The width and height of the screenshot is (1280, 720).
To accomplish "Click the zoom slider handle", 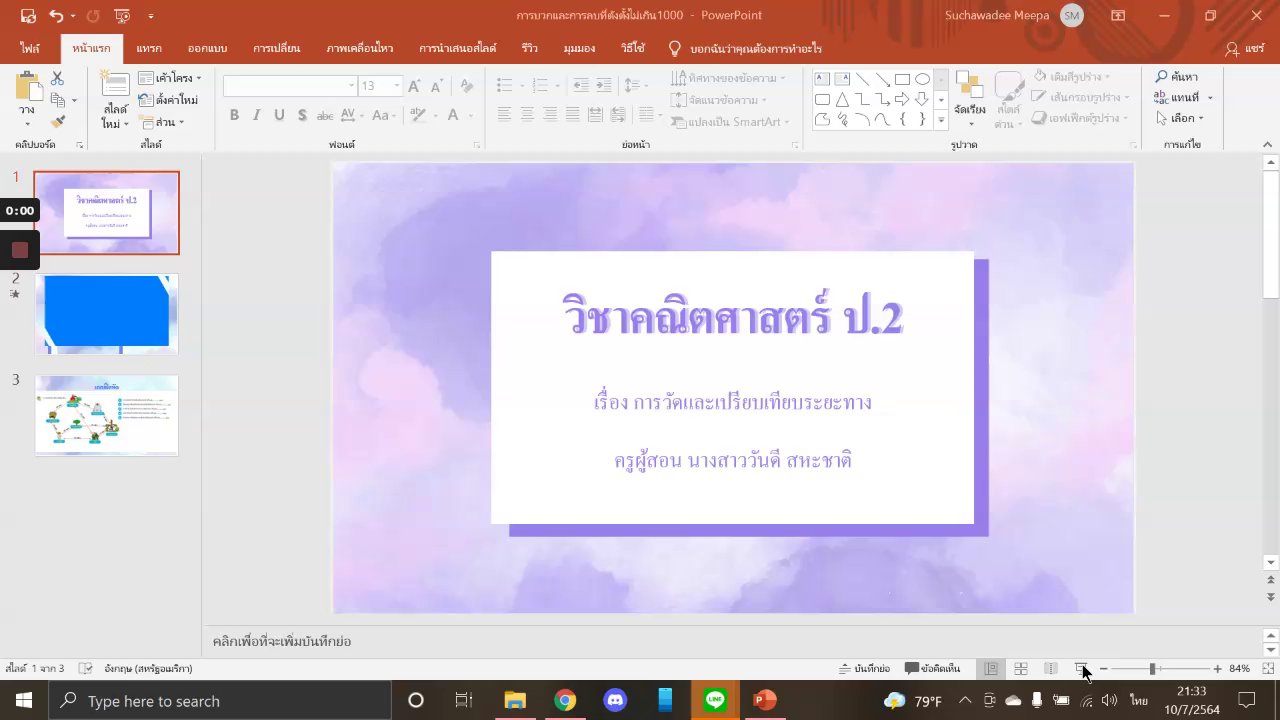I will tap(1152, 668).
